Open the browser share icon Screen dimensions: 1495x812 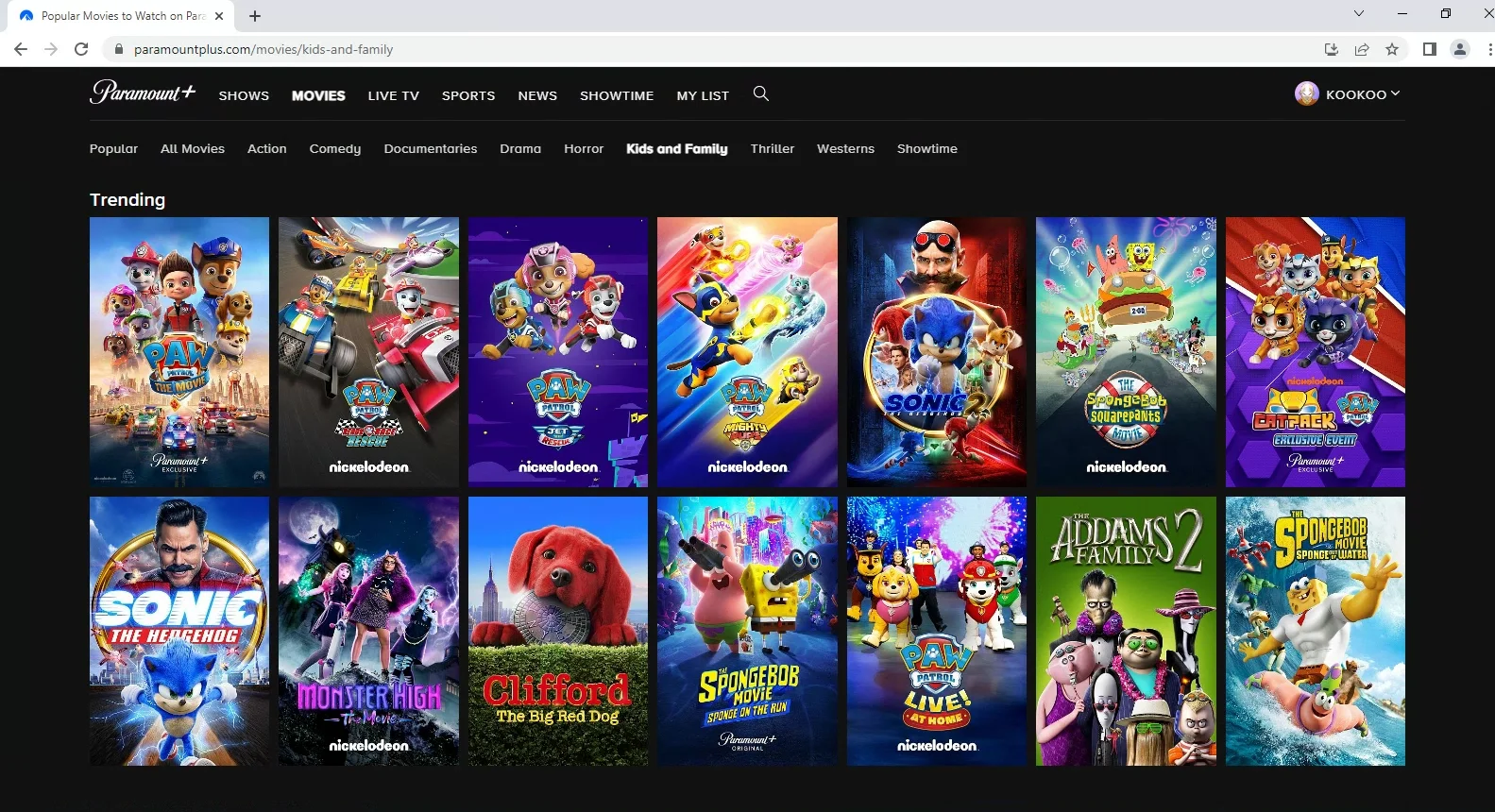point(1362,49)
